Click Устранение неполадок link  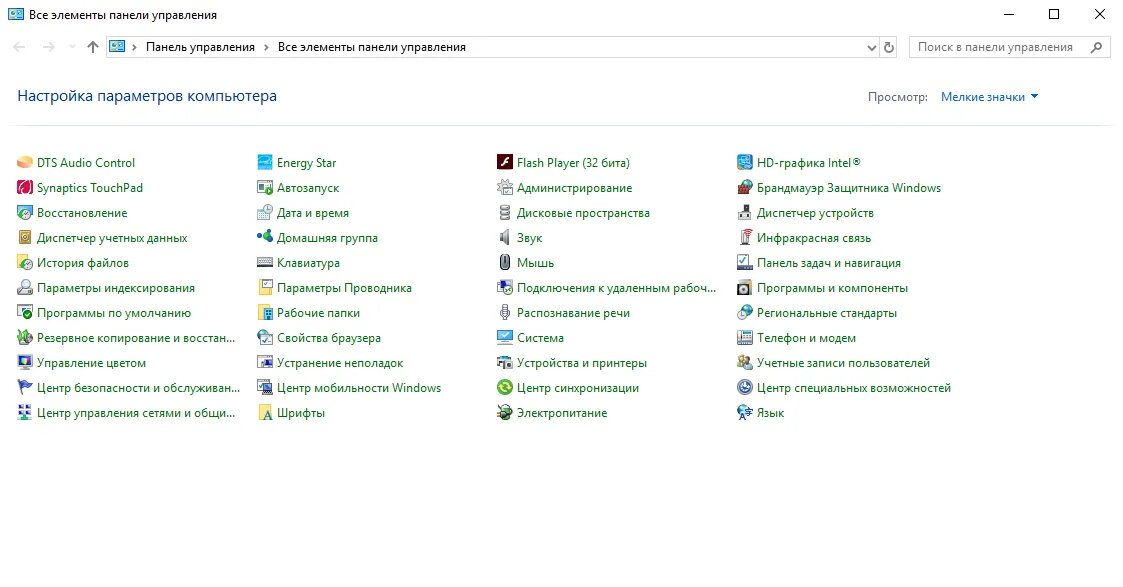click(x=340, y=363)
